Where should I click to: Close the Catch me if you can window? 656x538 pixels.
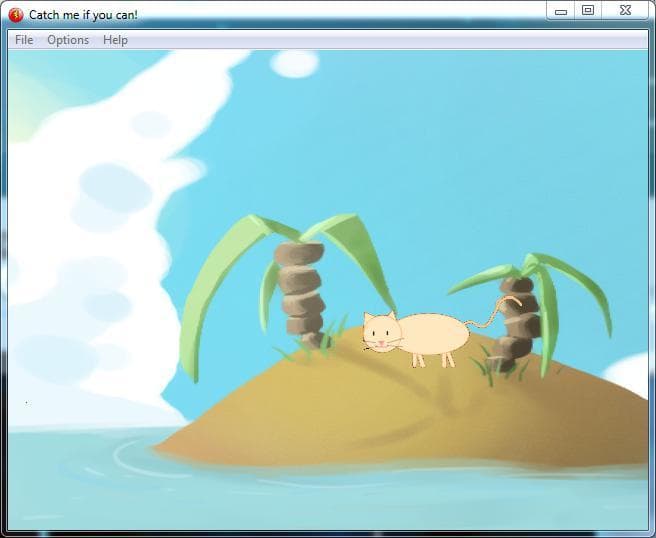coord(625,10)
